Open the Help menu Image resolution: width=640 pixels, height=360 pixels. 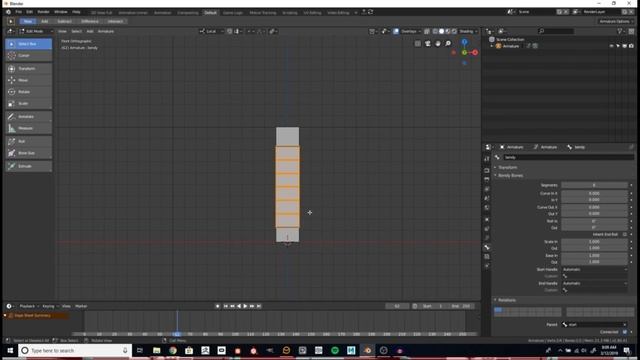[76, 12]
